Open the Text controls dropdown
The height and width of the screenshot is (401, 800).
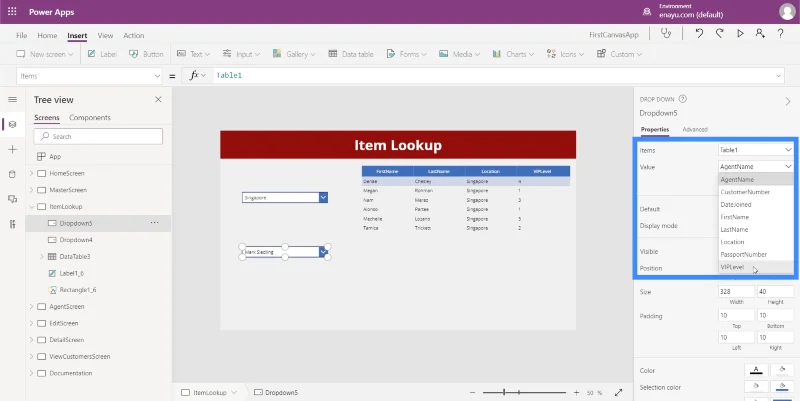point(193,54)
